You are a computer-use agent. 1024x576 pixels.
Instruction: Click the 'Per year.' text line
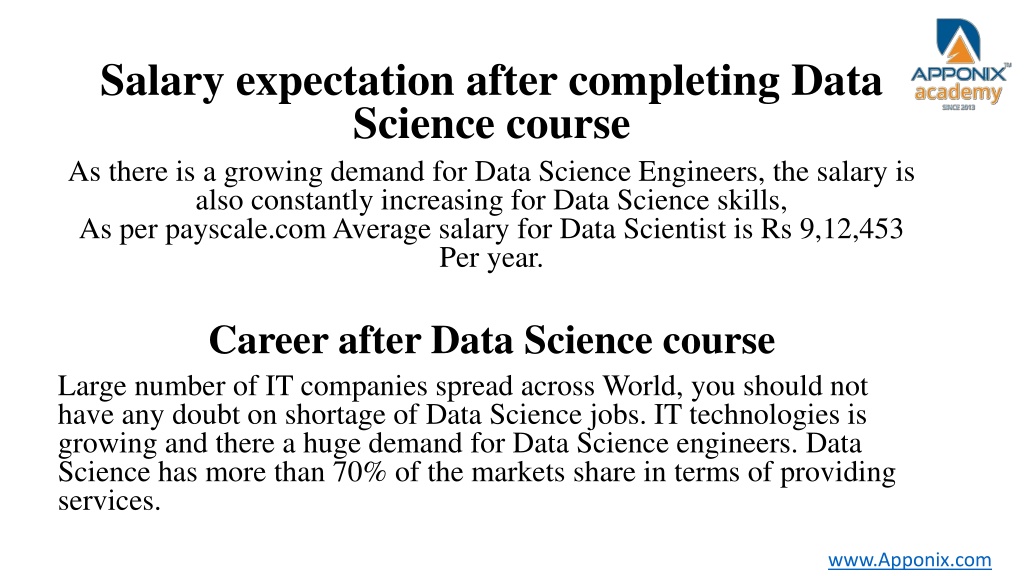(491, 258)
